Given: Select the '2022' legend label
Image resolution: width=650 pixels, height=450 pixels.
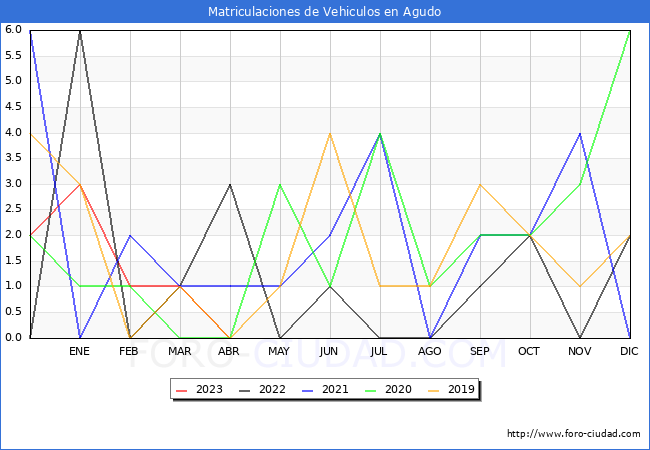Looking at the screenshot, I should 272,390.
